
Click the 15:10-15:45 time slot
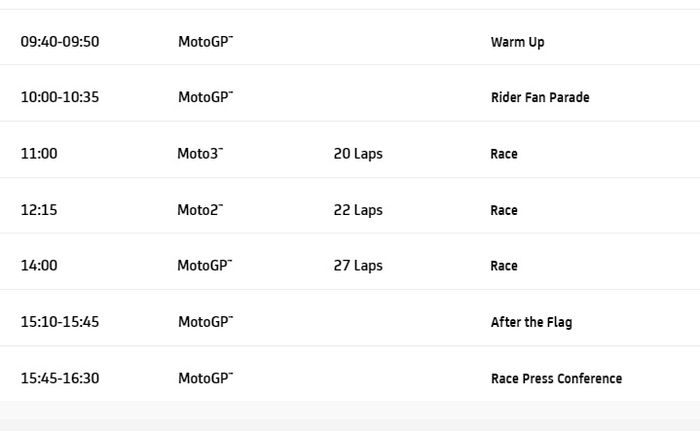point(60,322)
